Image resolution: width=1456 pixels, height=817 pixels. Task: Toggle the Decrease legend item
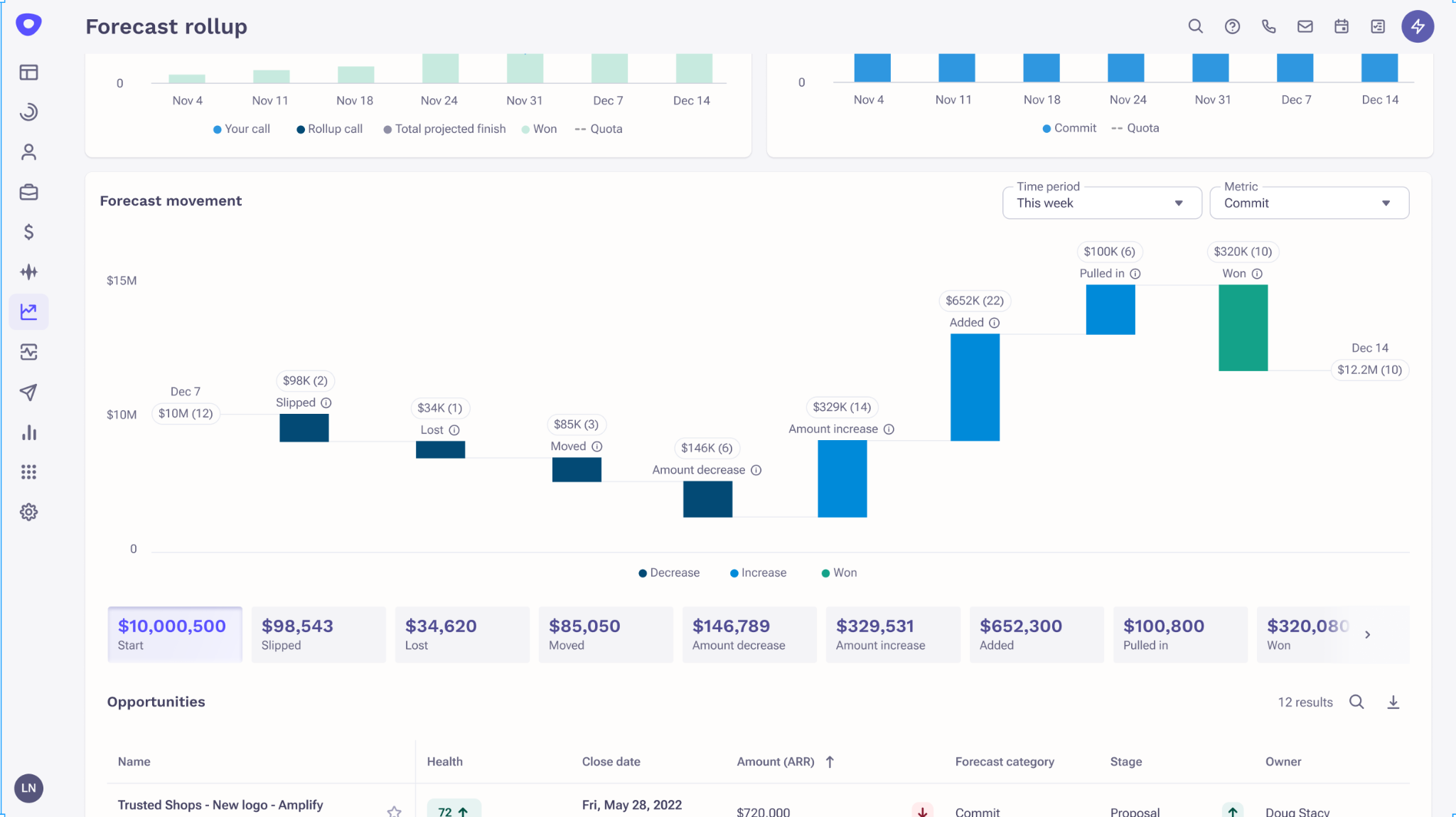pos(668,572)
